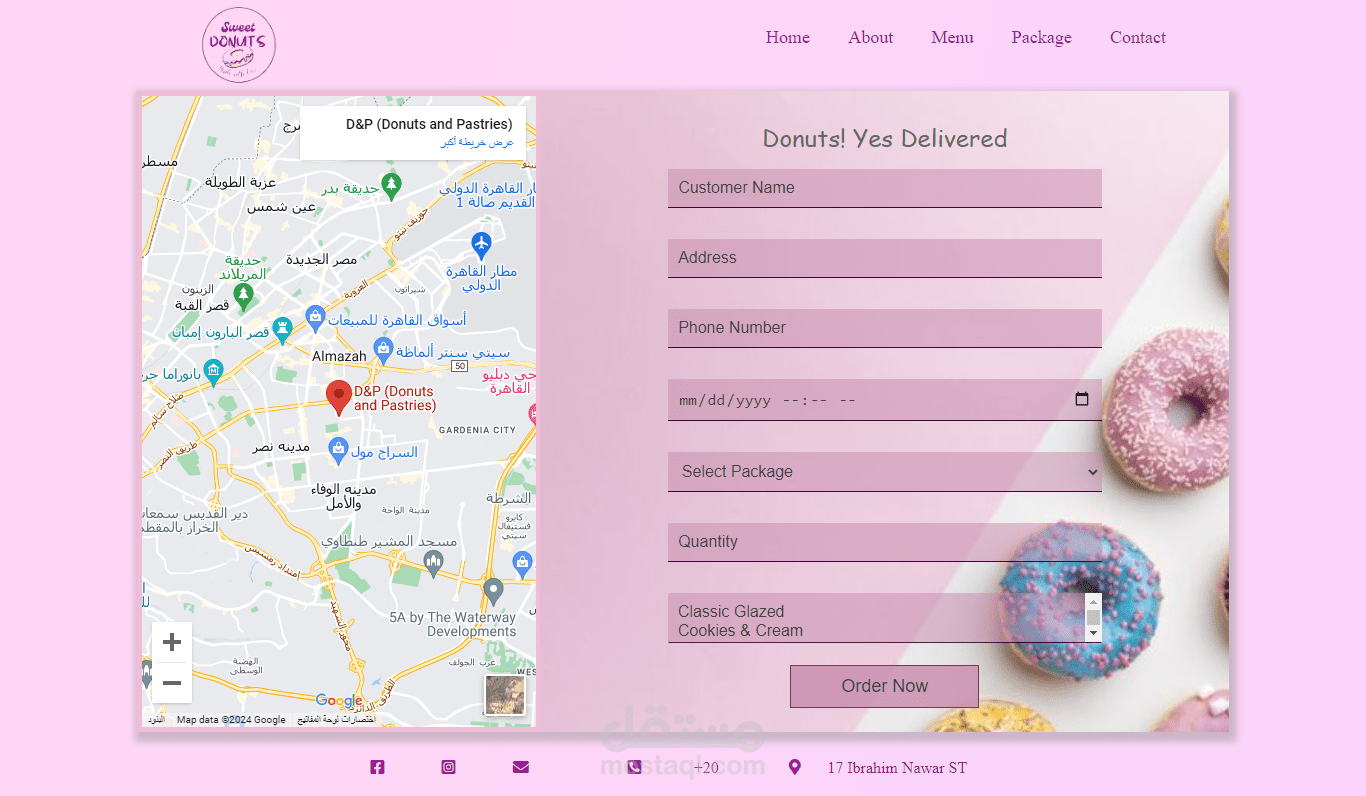Zoom out using the map minus control
Screen dimensions: 1366x796
pos(171,682)
